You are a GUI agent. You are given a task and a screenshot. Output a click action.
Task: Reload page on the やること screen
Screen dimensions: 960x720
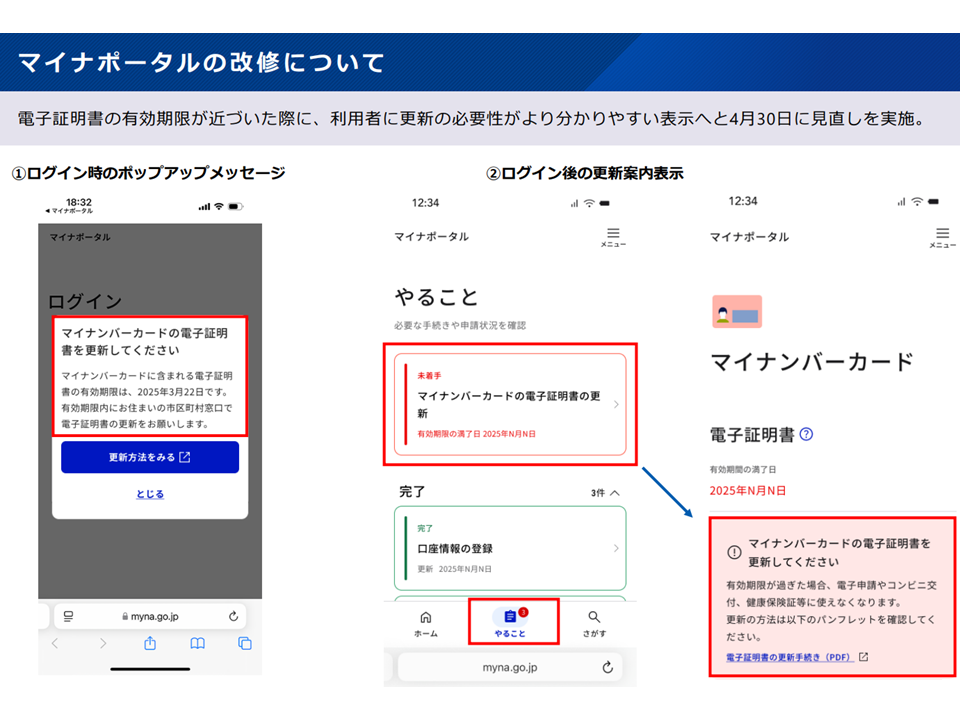[x=607, y=667]
